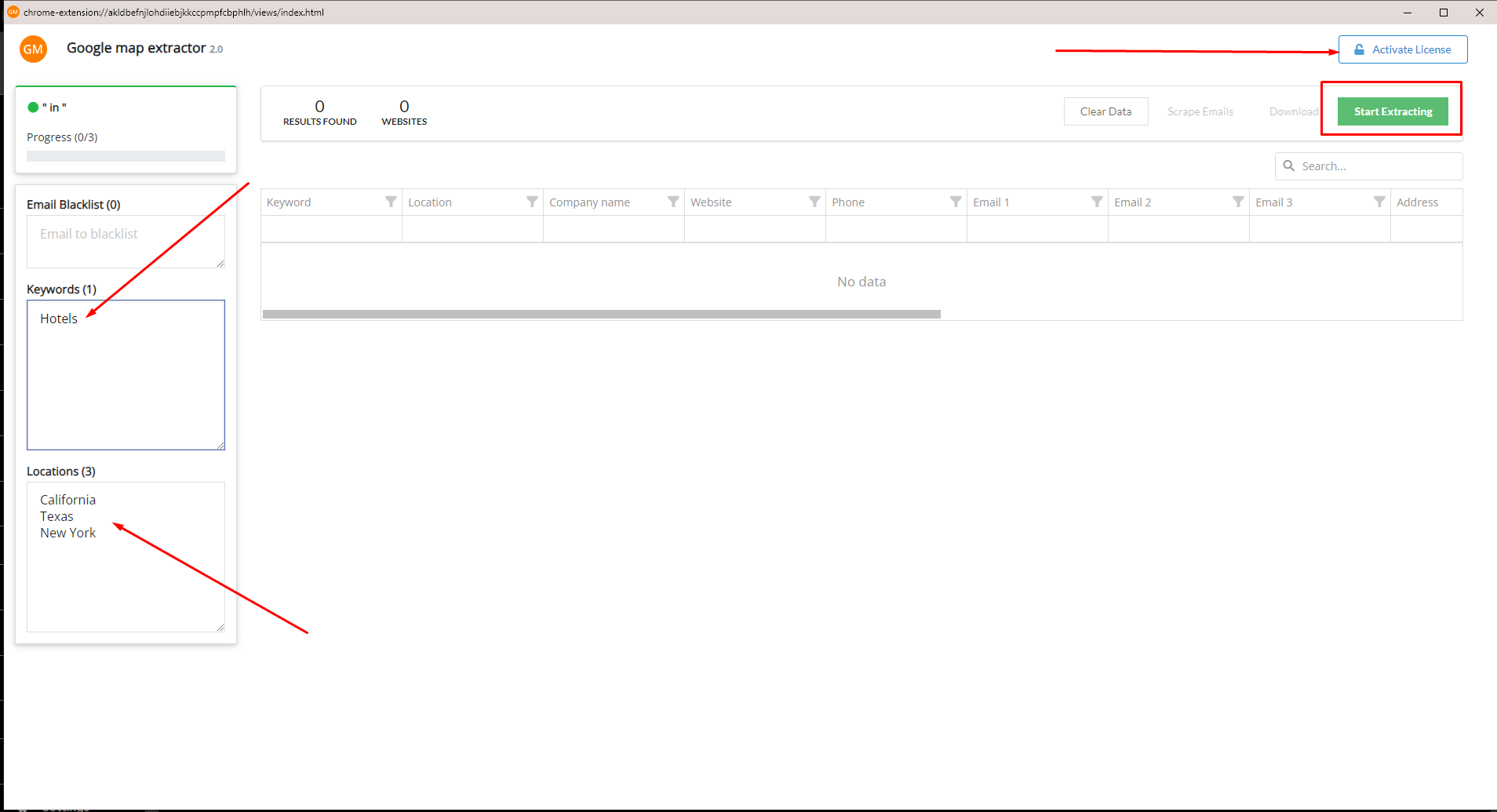The image size is (1497, 812).
Task: Click the 'Email Blacklist (0)' label
Action: (x=74, y=205)
